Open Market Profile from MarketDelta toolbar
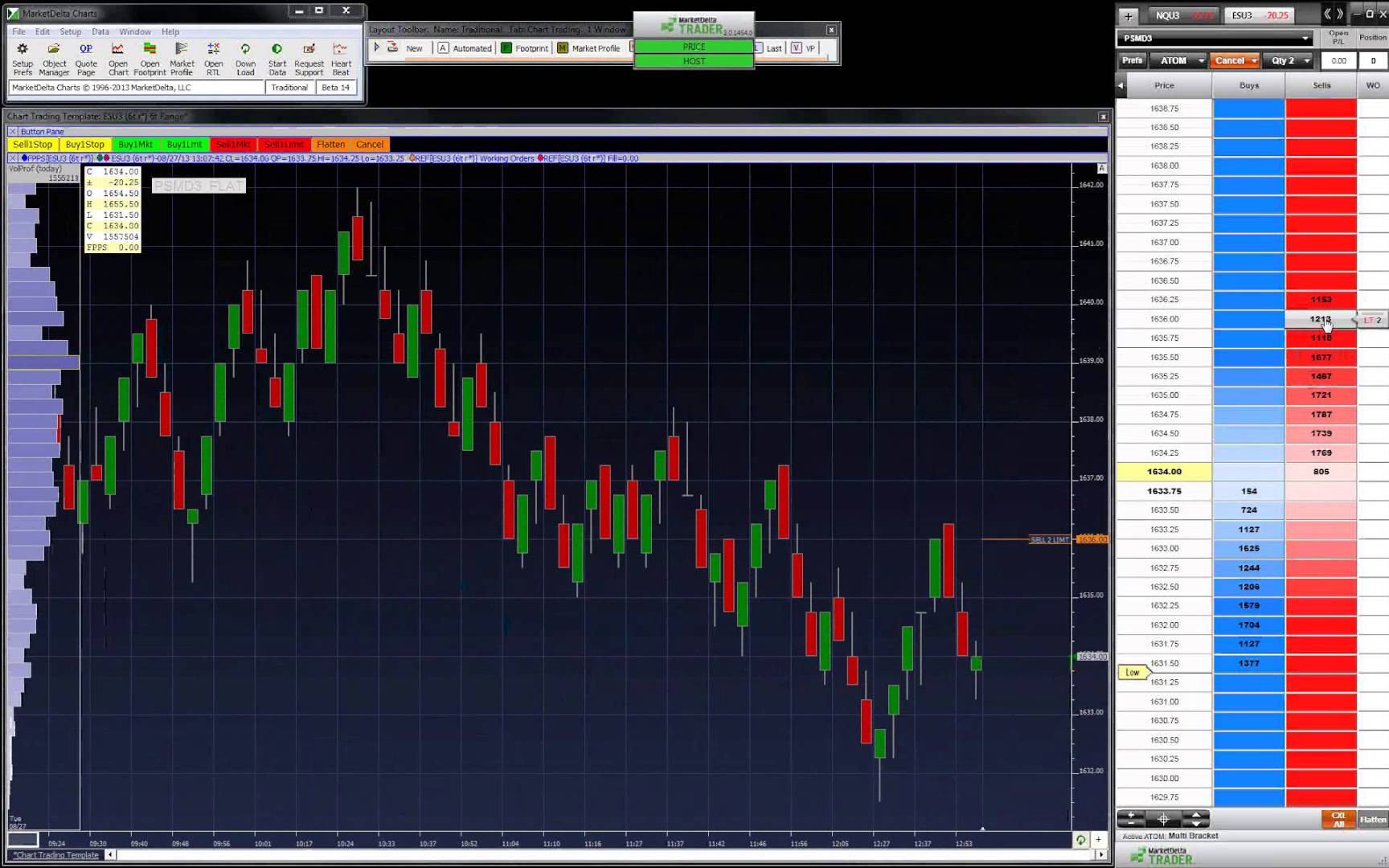1389x868 pixels. tap(182, 59)
